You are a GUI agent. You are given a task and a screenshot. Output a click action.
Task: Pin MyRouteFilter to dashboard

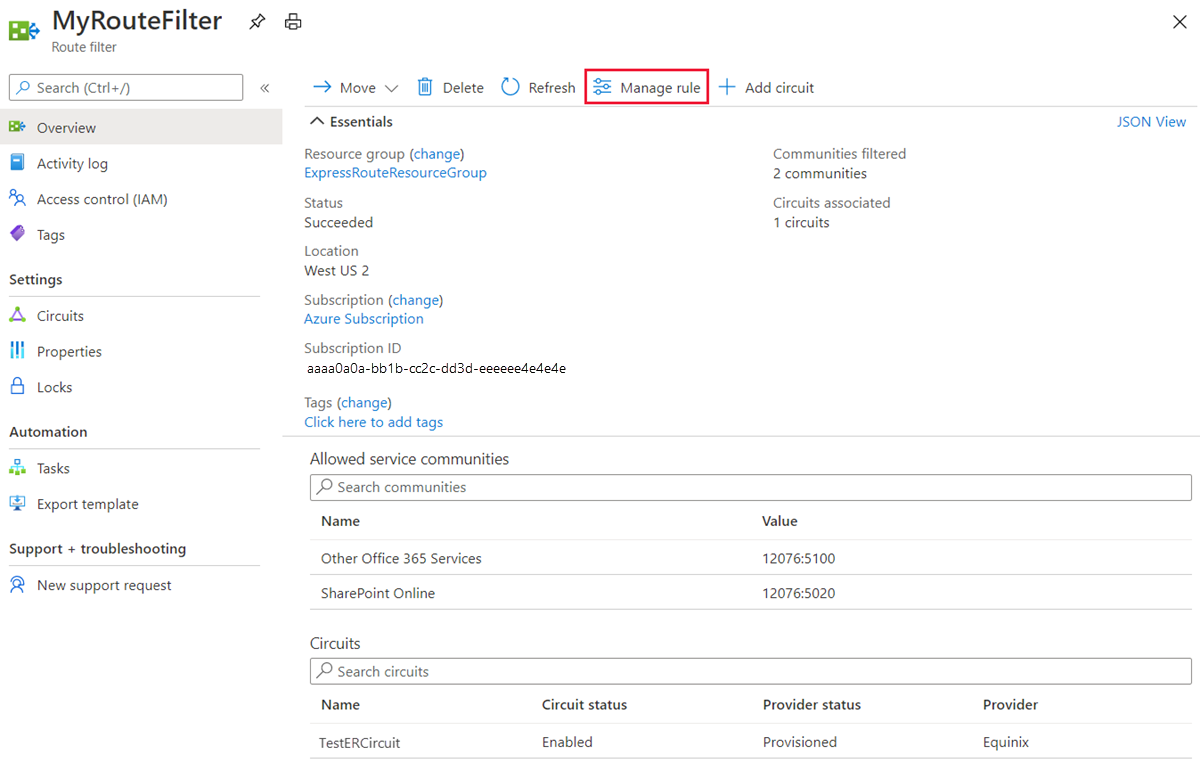click(256, 21)
